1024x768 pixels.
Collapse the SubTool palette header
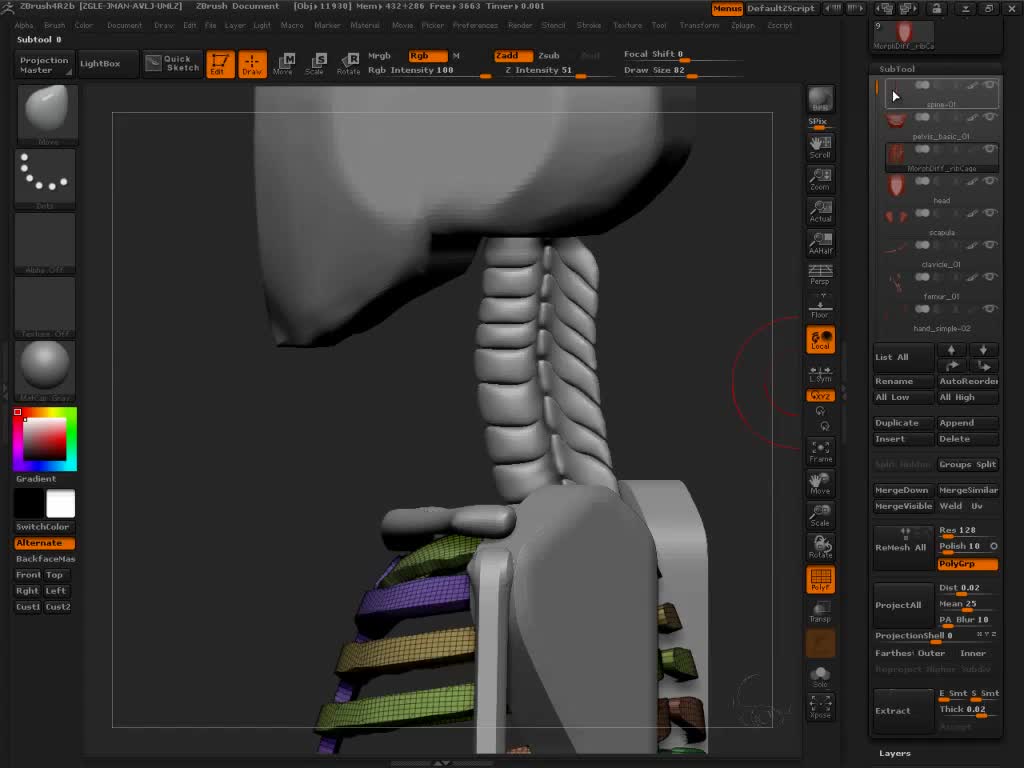(897, 69)
